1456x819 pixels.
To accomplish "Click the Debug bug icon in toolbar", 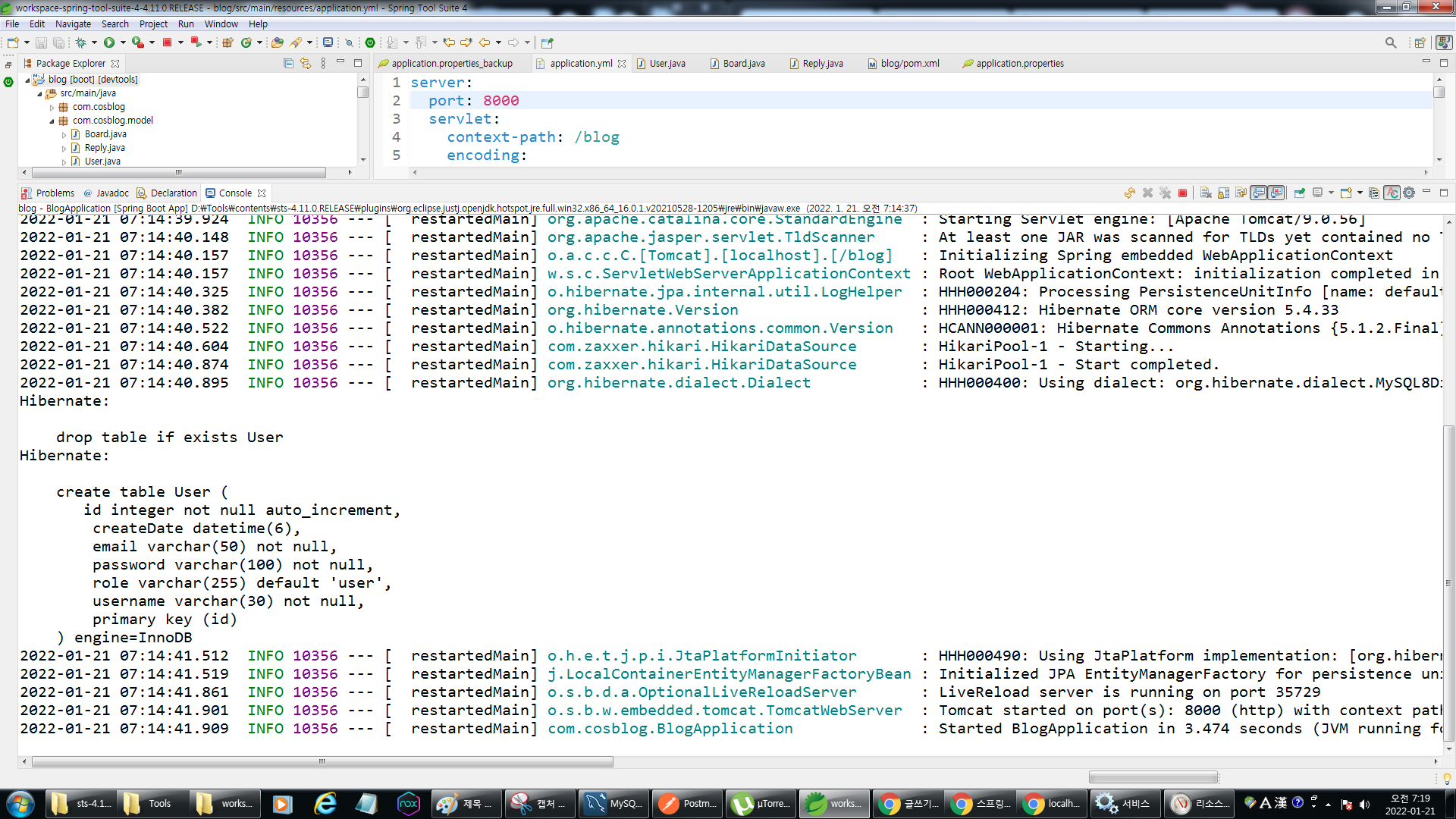I will (x=80, y=42).
